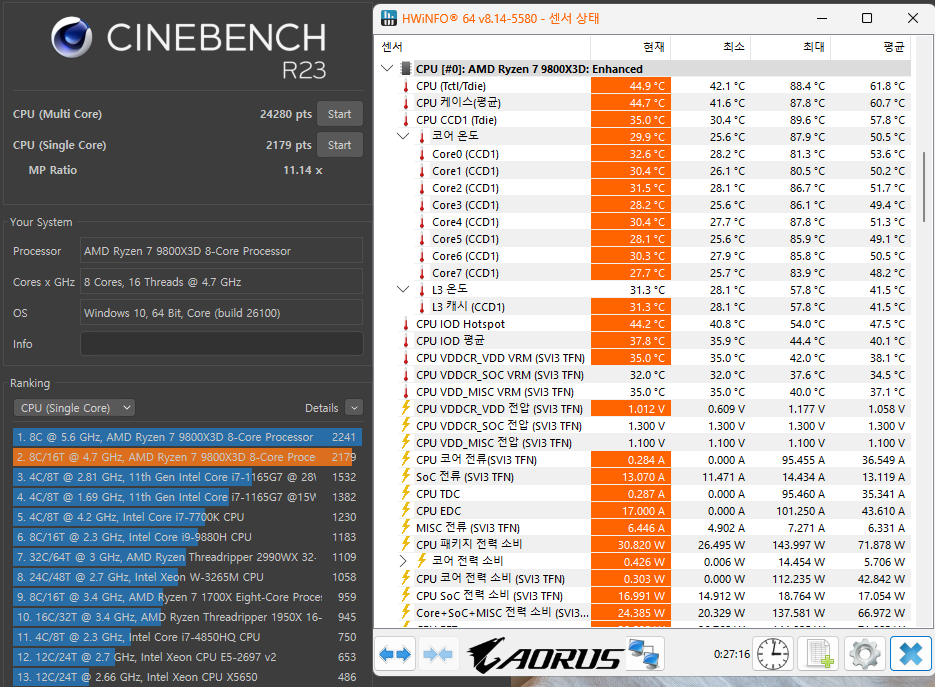Image resolution: width=935 pixels, height=687 pixels.
Task: Click lightning icon beside MISC 전류
Action: (406, 528)
